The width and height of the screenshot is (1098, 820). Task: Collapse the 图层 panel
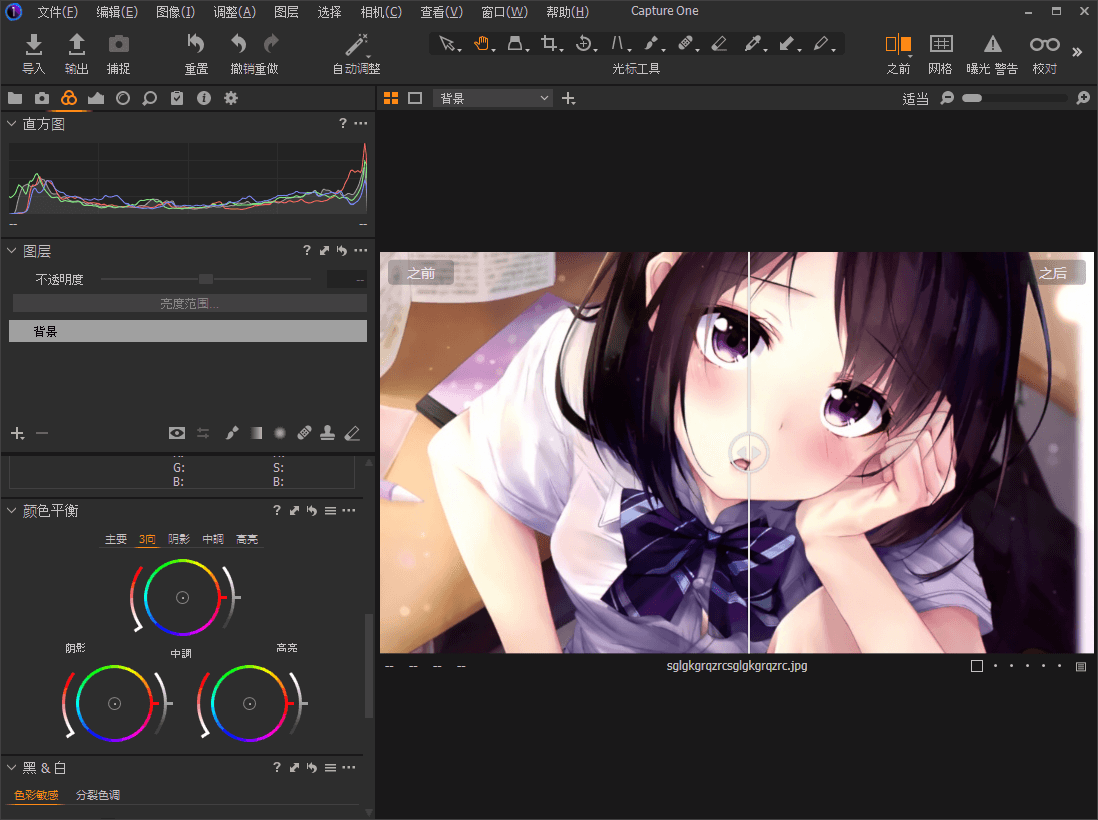click(x=11, y=250)
